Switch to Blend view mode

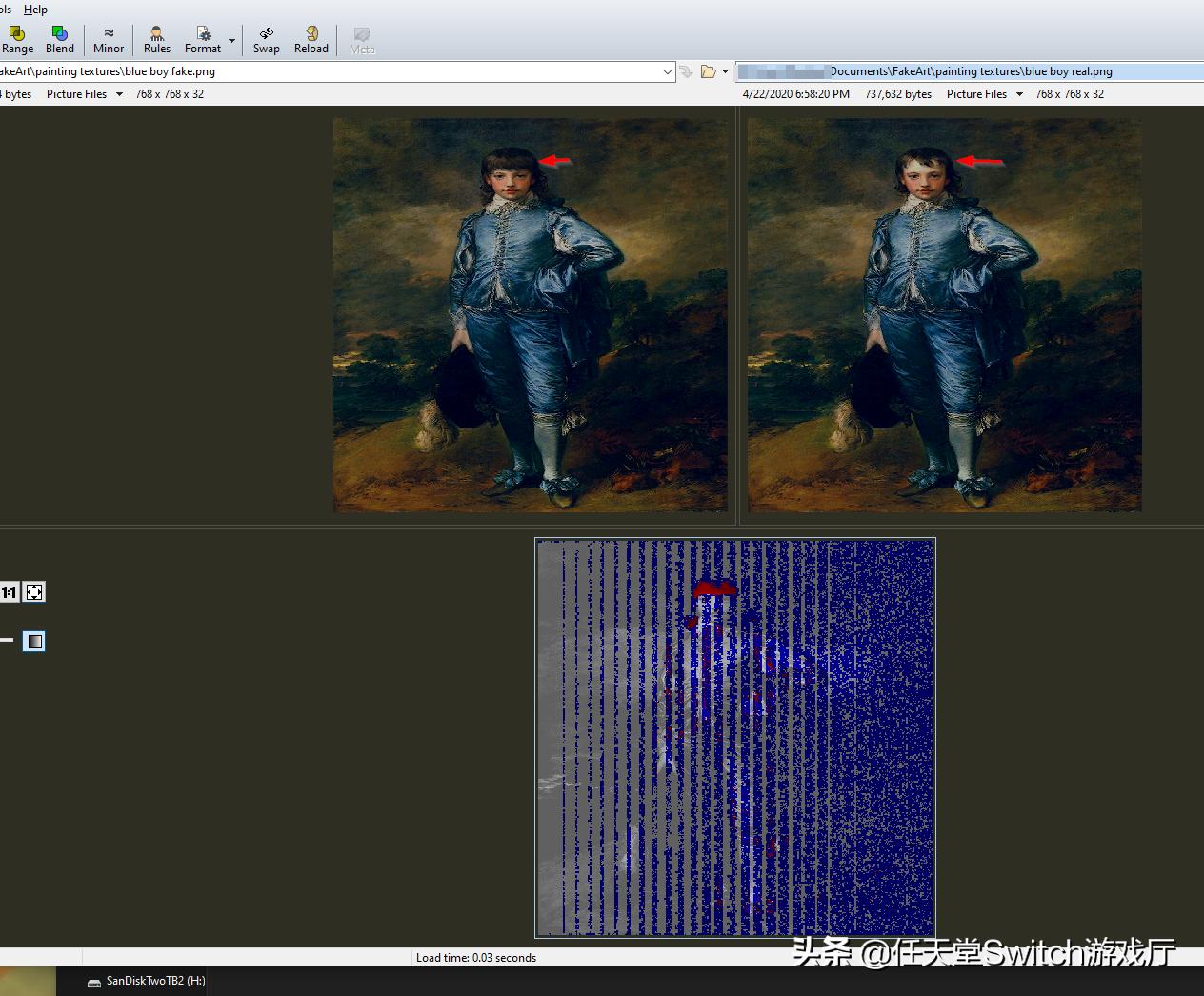pyautogui.click(x=59, y=40)
